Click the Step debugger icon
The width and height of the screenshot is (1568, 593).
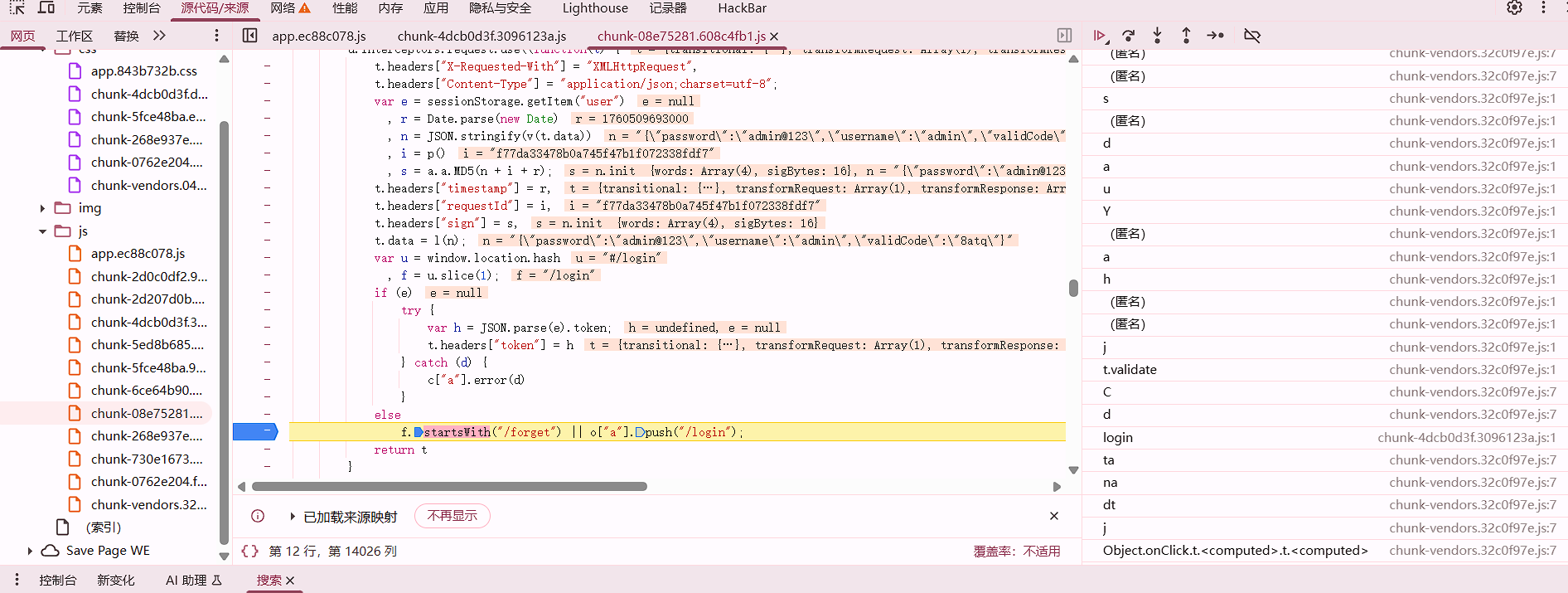[1215, 36]
